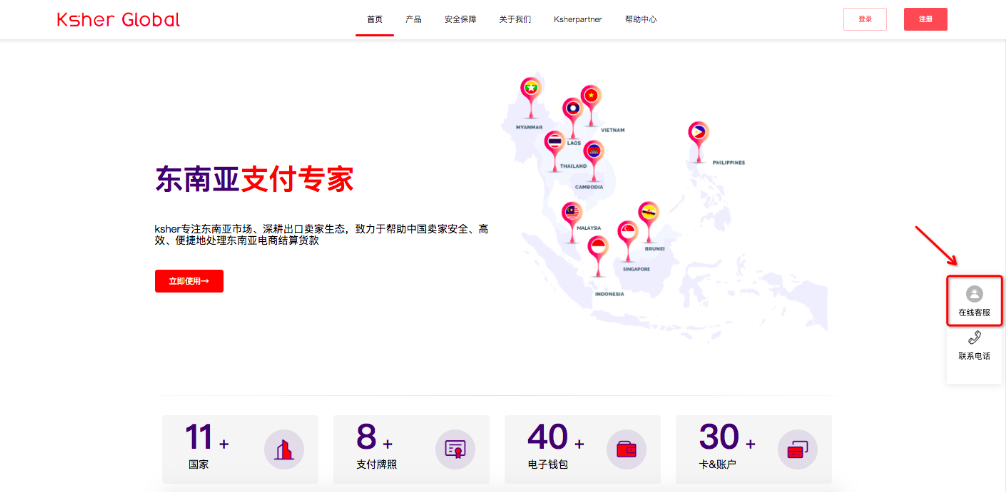Open the 帮助中心 navigation item
This screenshot has width=1006, height=492.
tap(640, 19)
